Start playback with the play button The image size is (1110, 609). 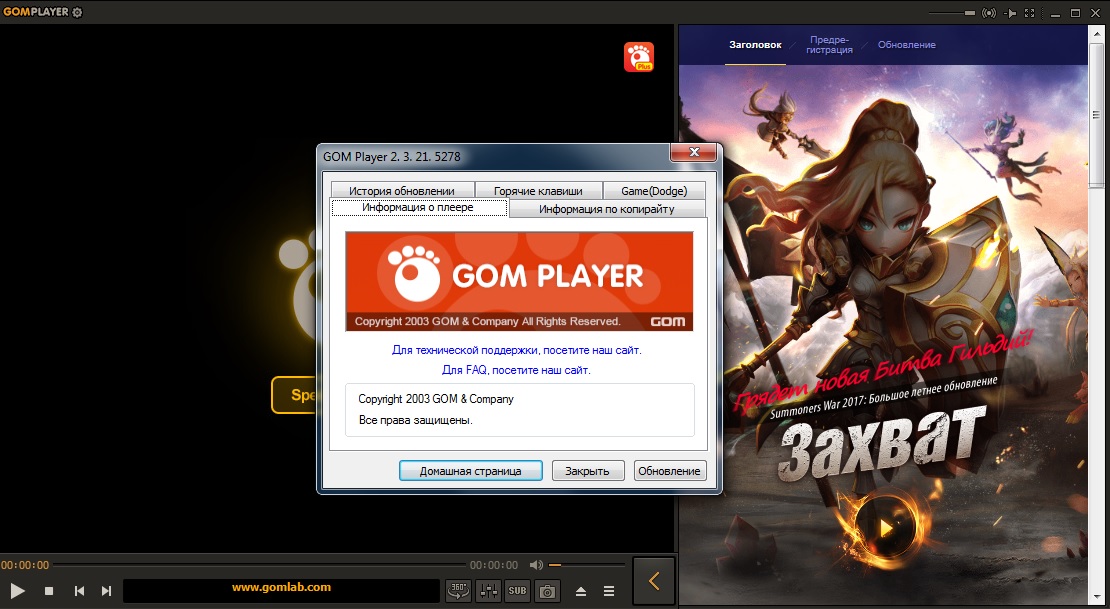click(x=18, y=591)
